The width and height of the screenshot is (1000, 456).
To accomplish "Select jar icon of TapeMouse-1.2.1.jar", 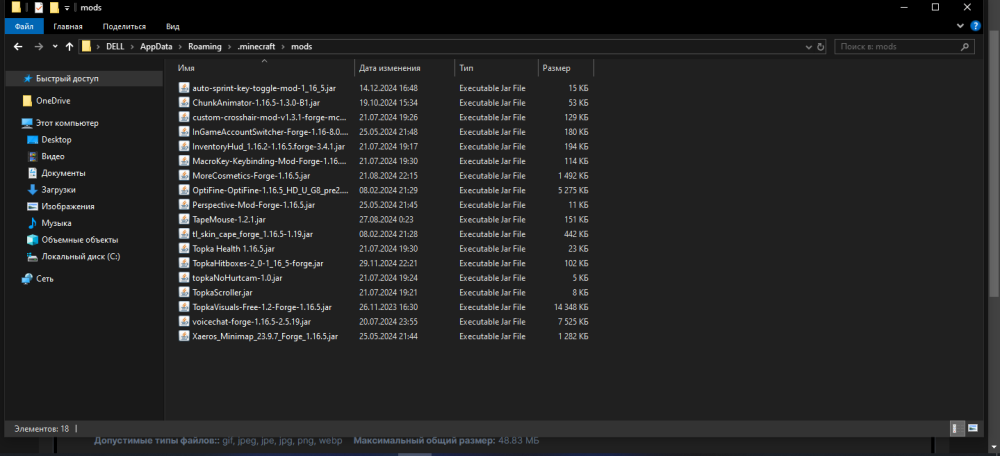I will click(x=184, y=219).
